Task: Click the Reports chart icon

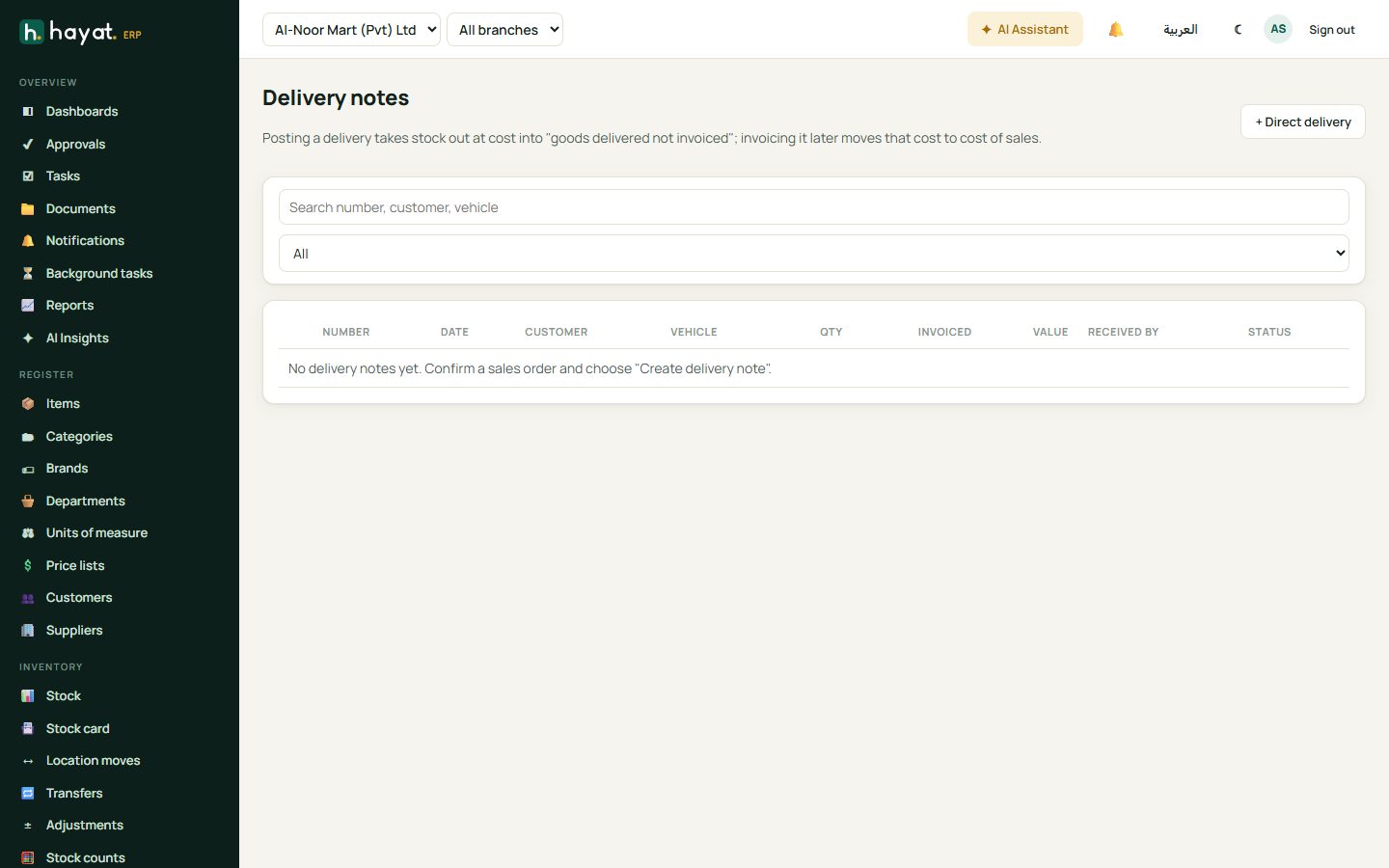Action: 28,306
